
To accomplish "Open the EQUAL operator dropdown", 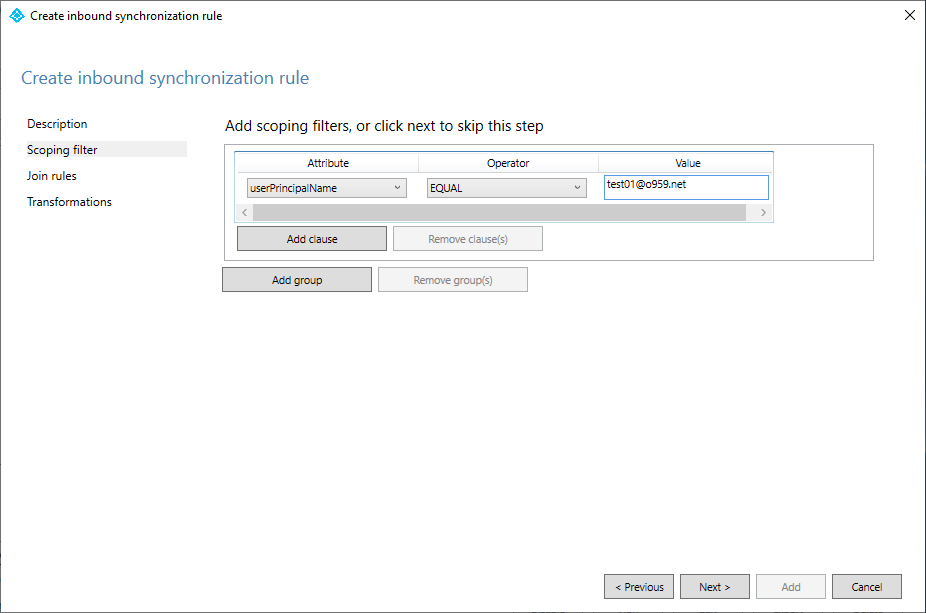I will [507, 188].
